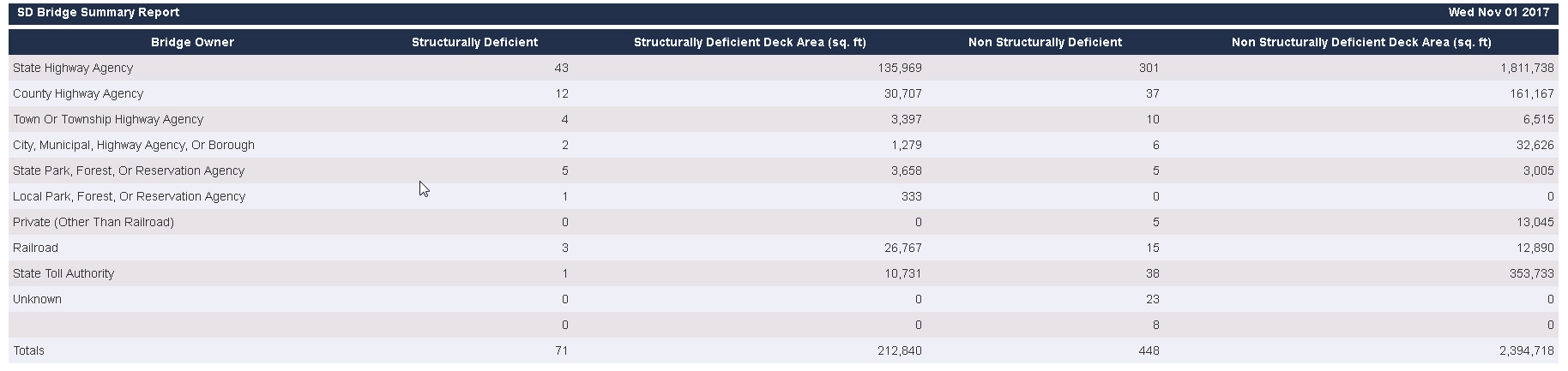Click Structurally Deficient Deck Area header
Viewport: 1568px width, 371px height.
[x=750, y=42]
